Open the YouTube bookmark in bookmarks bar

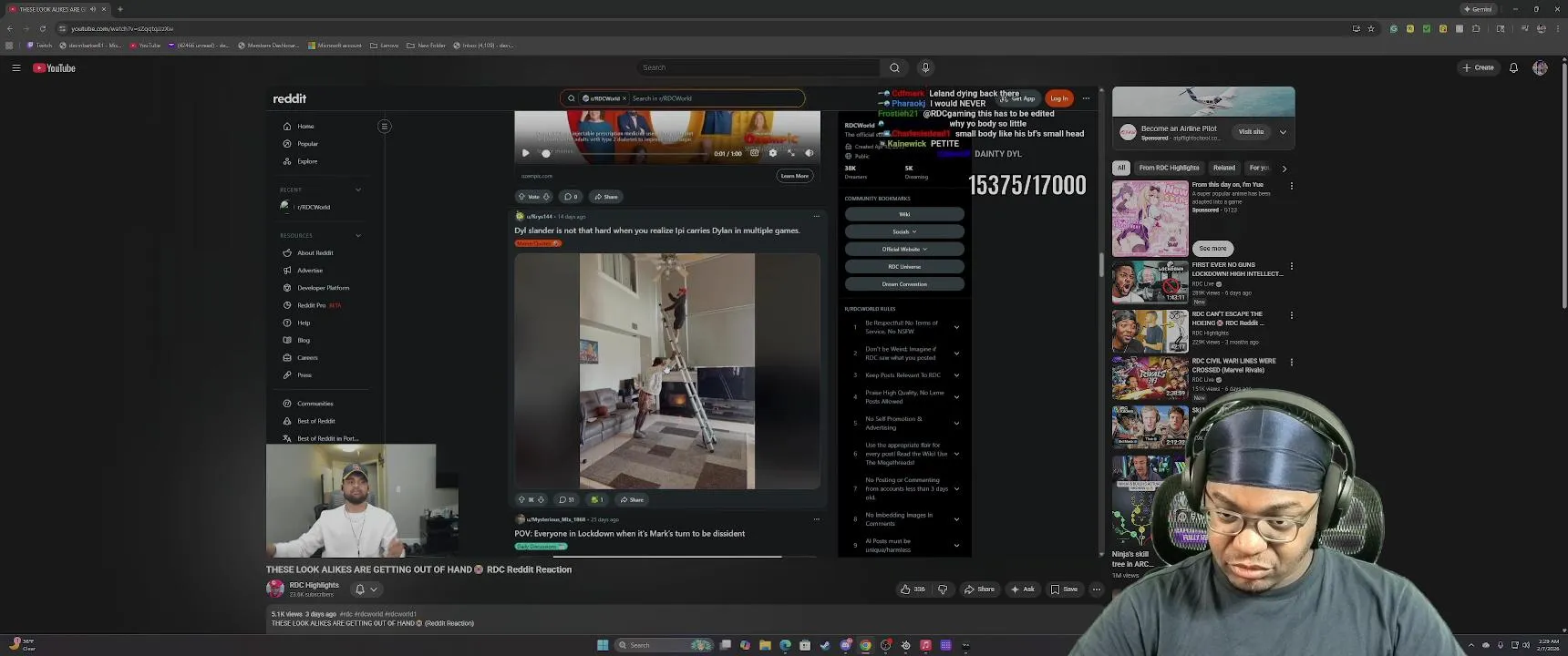[x=145, y=46]
